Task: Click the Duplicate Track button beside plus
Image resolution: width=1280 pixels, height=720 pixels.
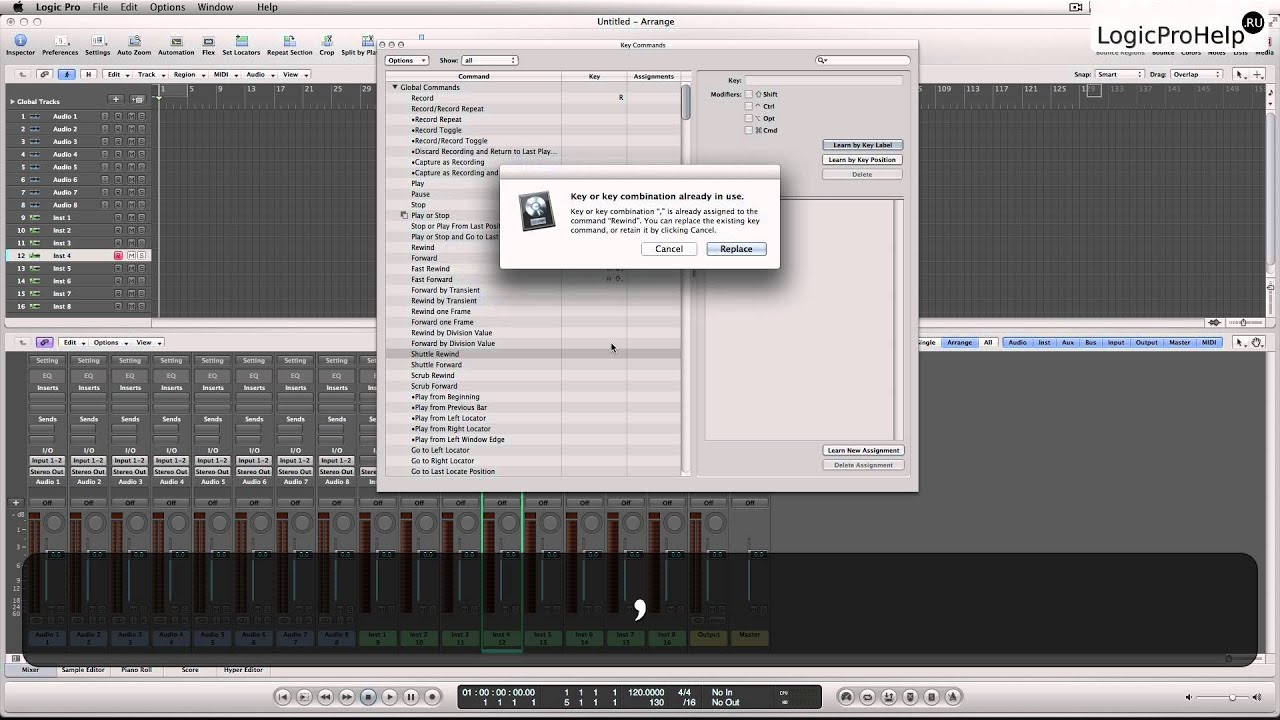Action: click(138, 99)
